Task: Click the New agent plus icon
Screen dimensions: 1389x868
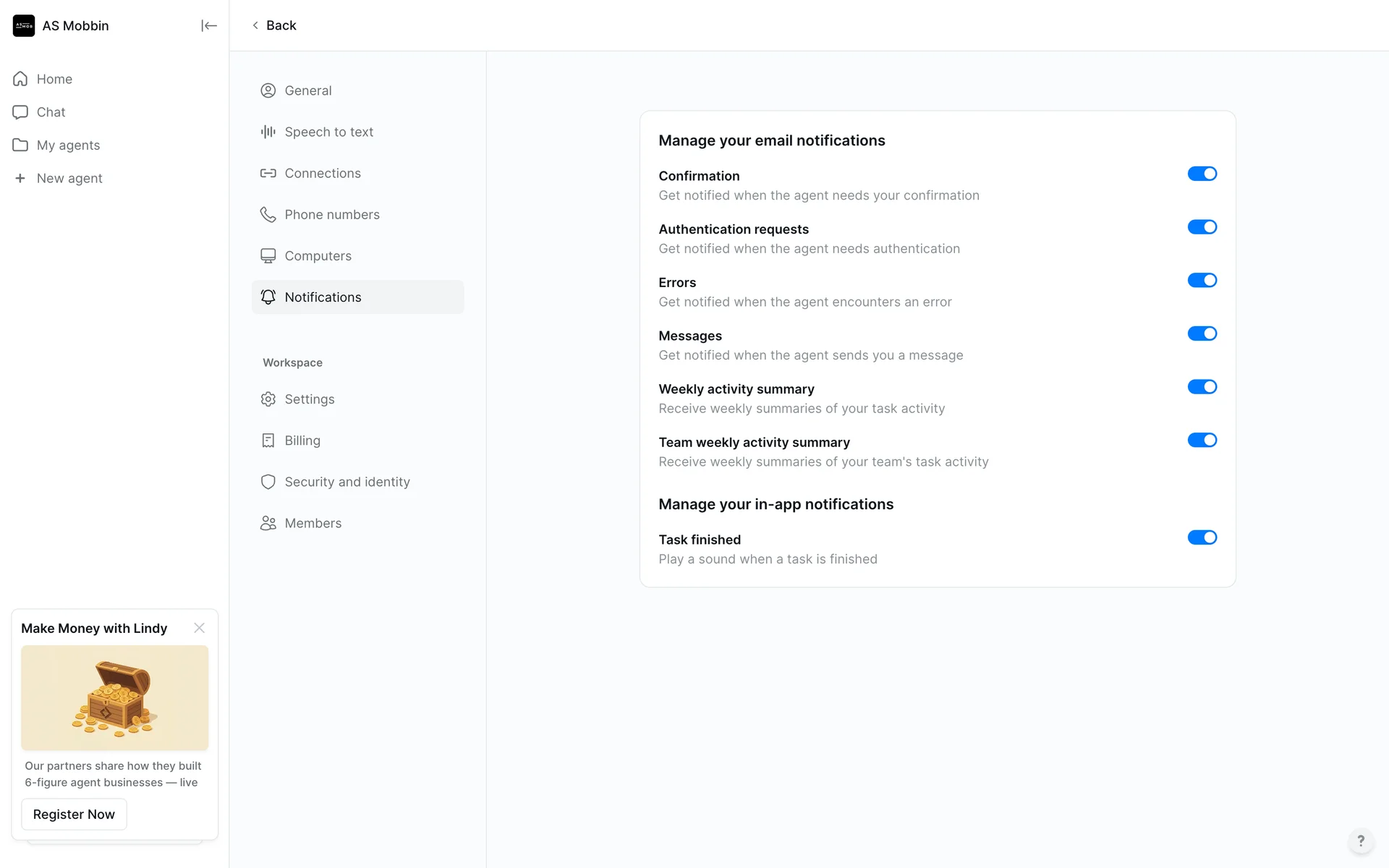Action: coord(20,178)
